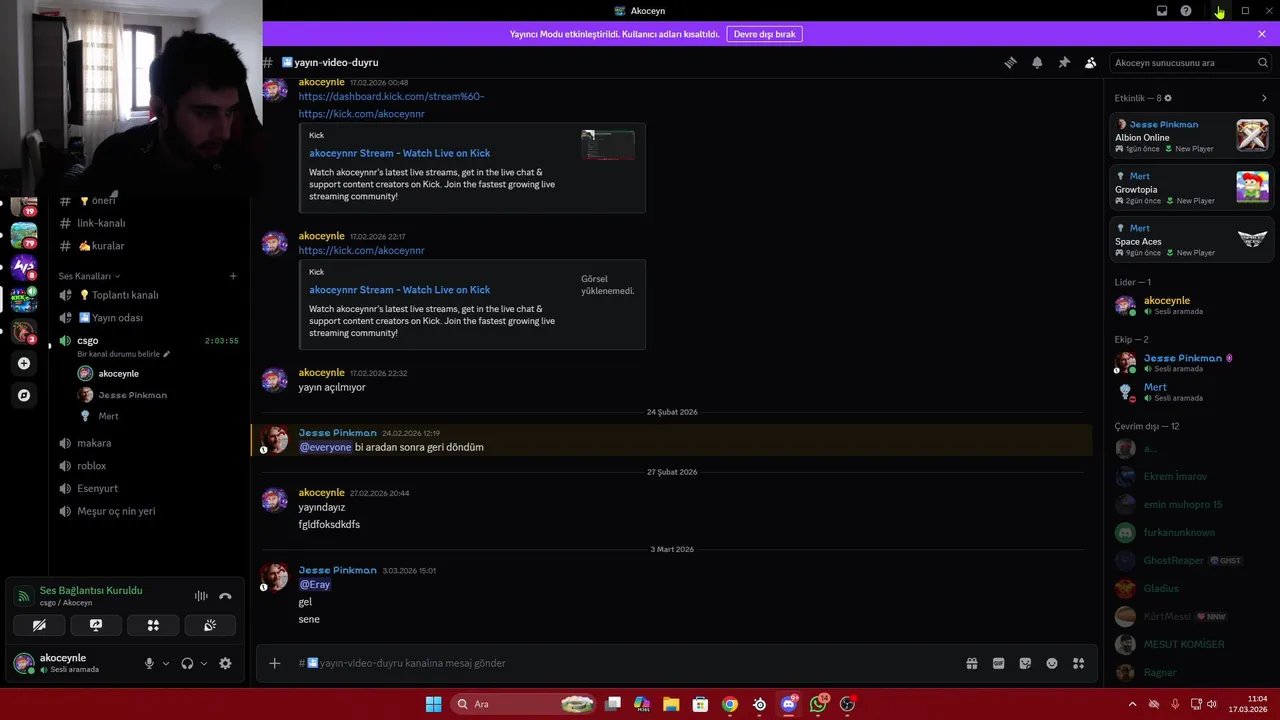Open the apps launcher icon in message bar
This screenshot has height=720, width=1280.
tap(1078, 663)
